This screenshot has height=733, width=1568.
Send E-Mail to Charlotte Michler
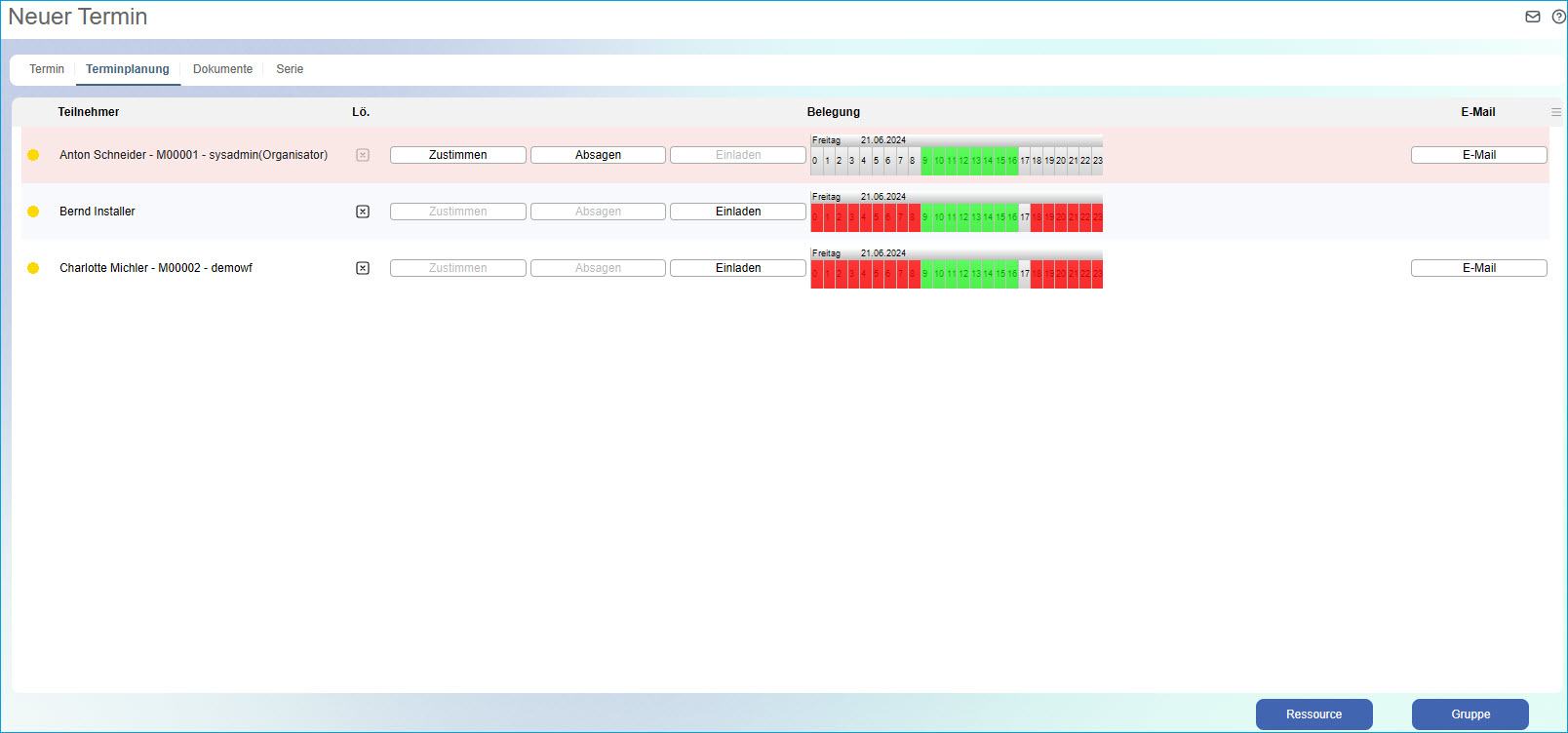1479,268
